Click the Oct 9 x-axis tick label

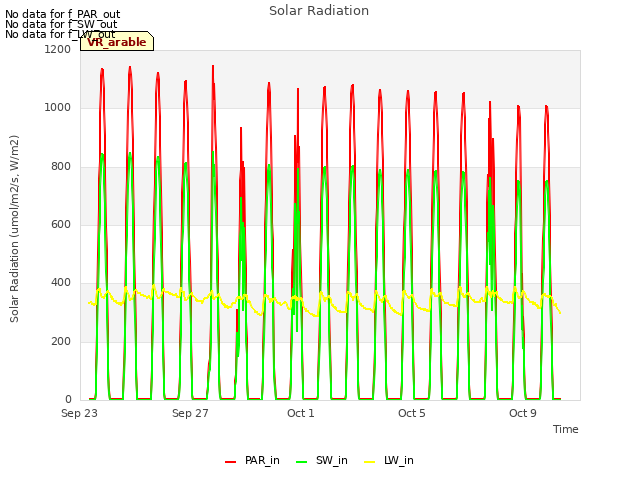click(x=522, y=413)
